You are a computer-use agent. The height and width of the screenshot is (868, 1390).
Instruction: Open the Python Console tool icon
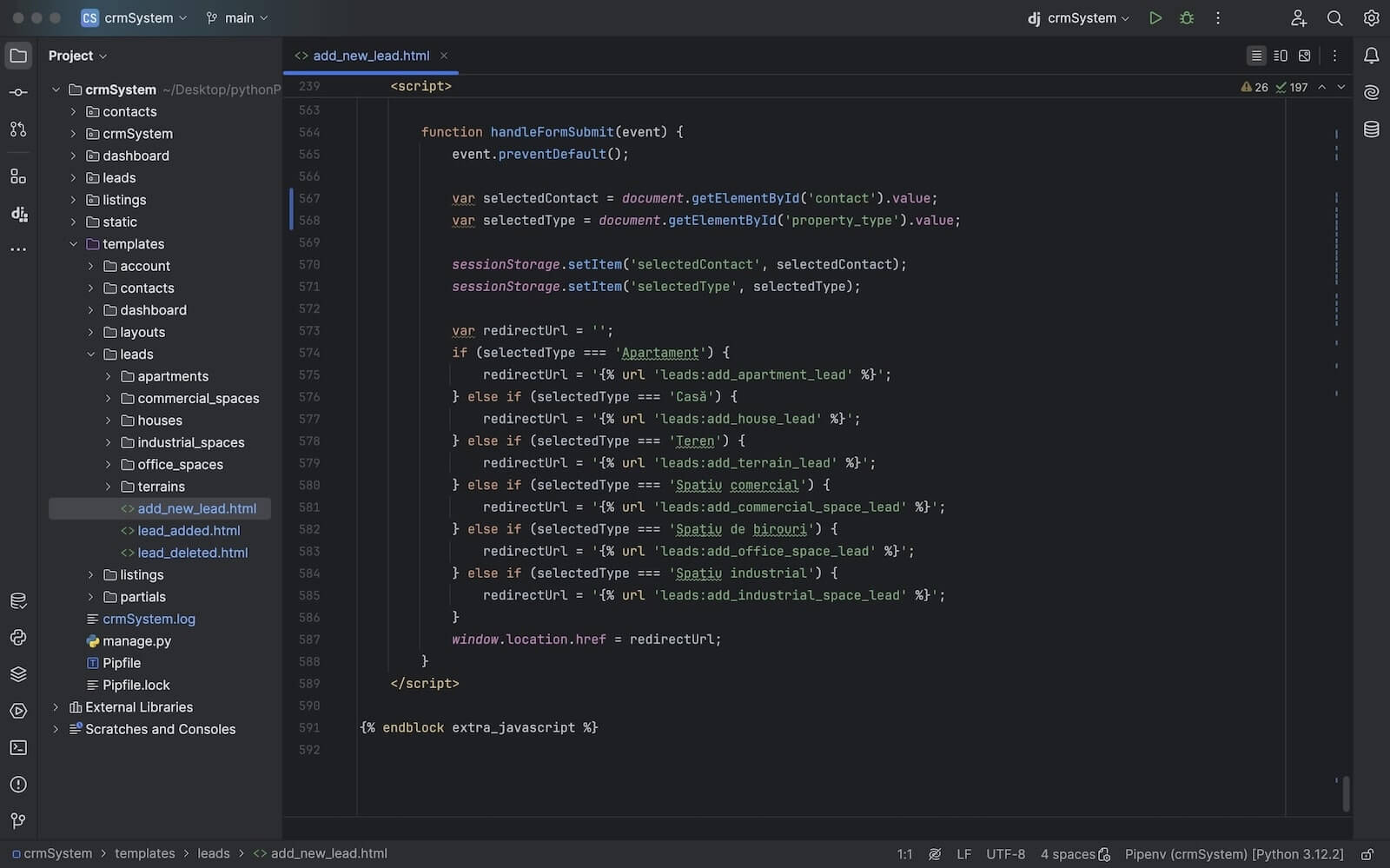[x=18, y=638]
